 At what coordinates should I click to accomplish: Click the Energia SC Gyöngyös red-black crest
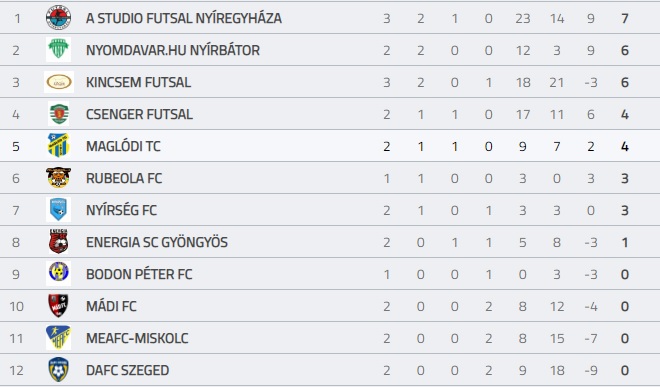point(59,242)
